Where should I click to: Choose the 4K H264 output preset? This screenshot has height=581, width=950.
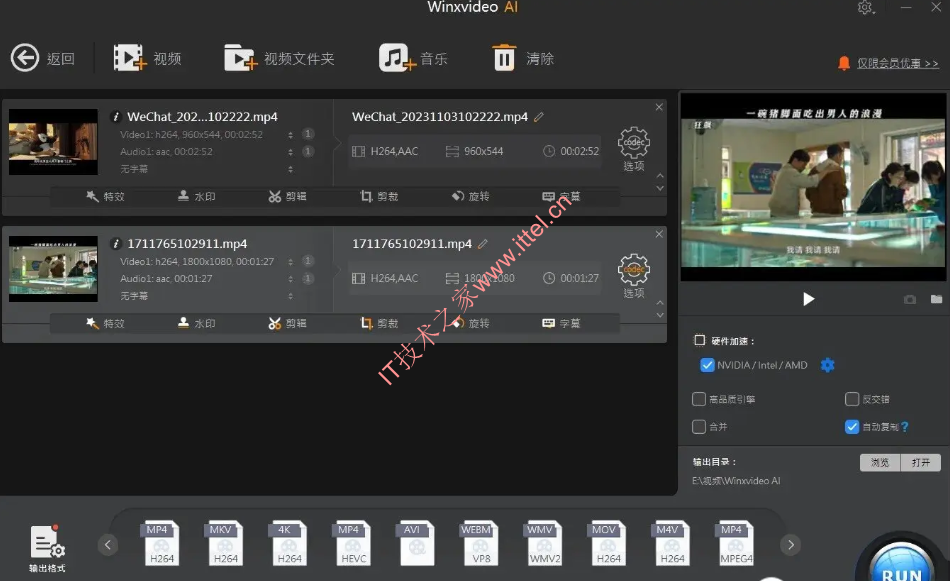coord(289,543)
